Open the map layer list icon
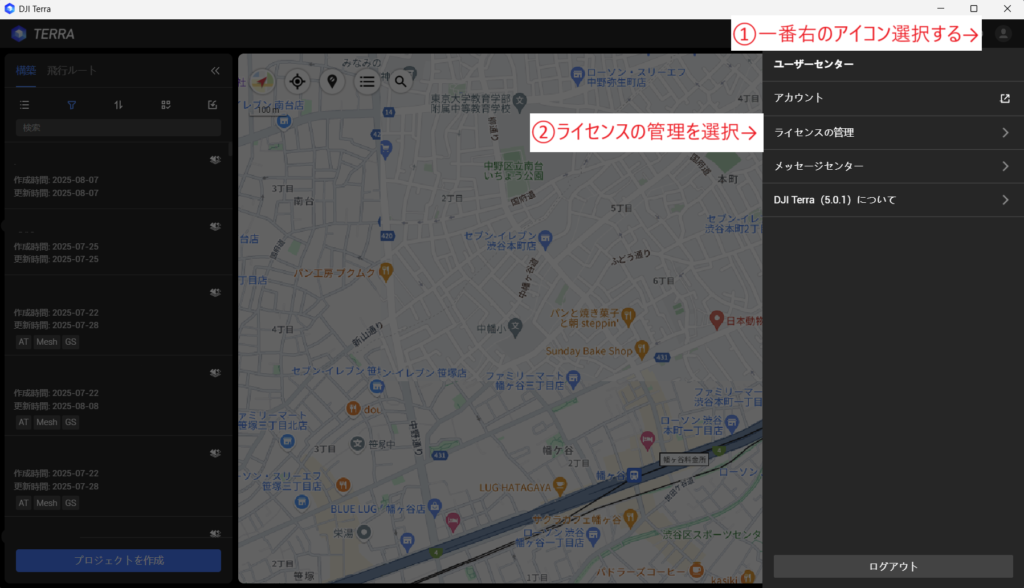This screenshot has width=1024, height=588. [x=367, y=81]
